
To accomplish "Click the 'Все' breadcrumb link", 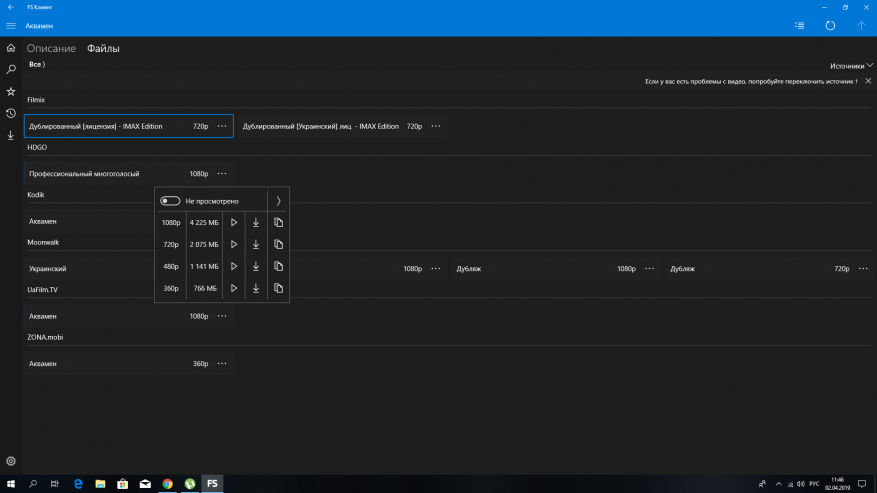I will coord(35,64).
